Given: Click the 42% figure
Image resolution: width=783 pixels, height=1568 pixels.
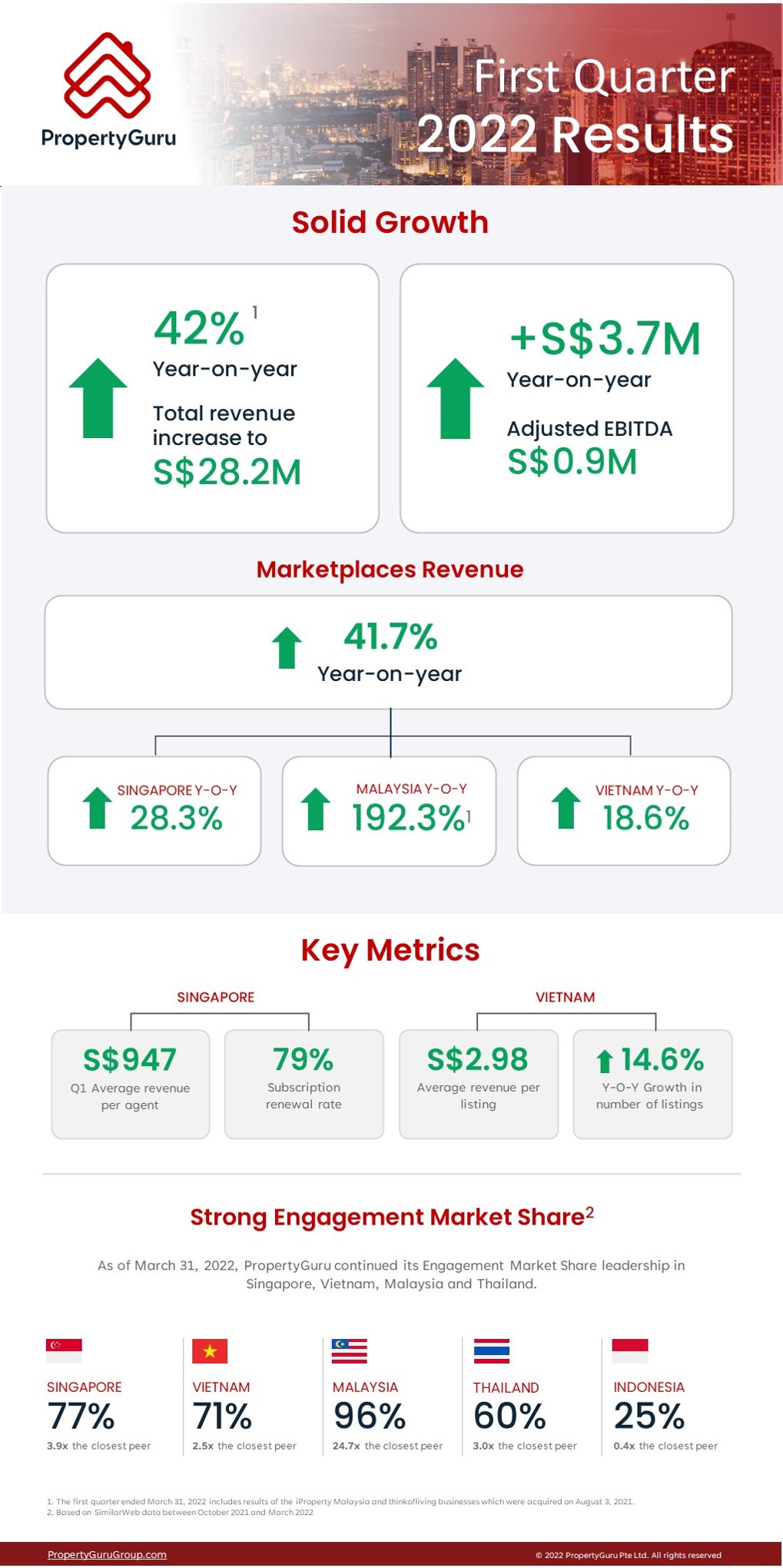Looking at the screenshot, I should pyautogui.click(x=199, y=328).
